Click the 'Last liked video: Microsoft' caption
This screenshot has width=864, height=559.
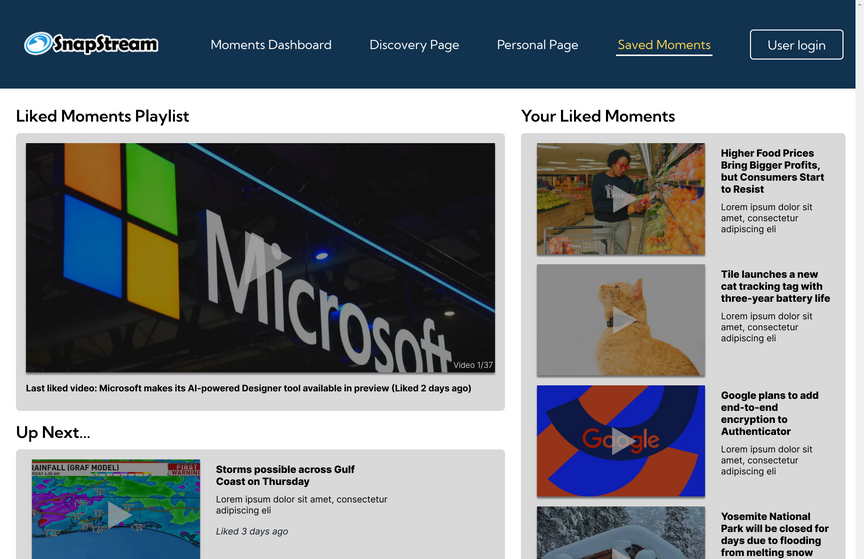pyautogui.click(x=249, y=388)
